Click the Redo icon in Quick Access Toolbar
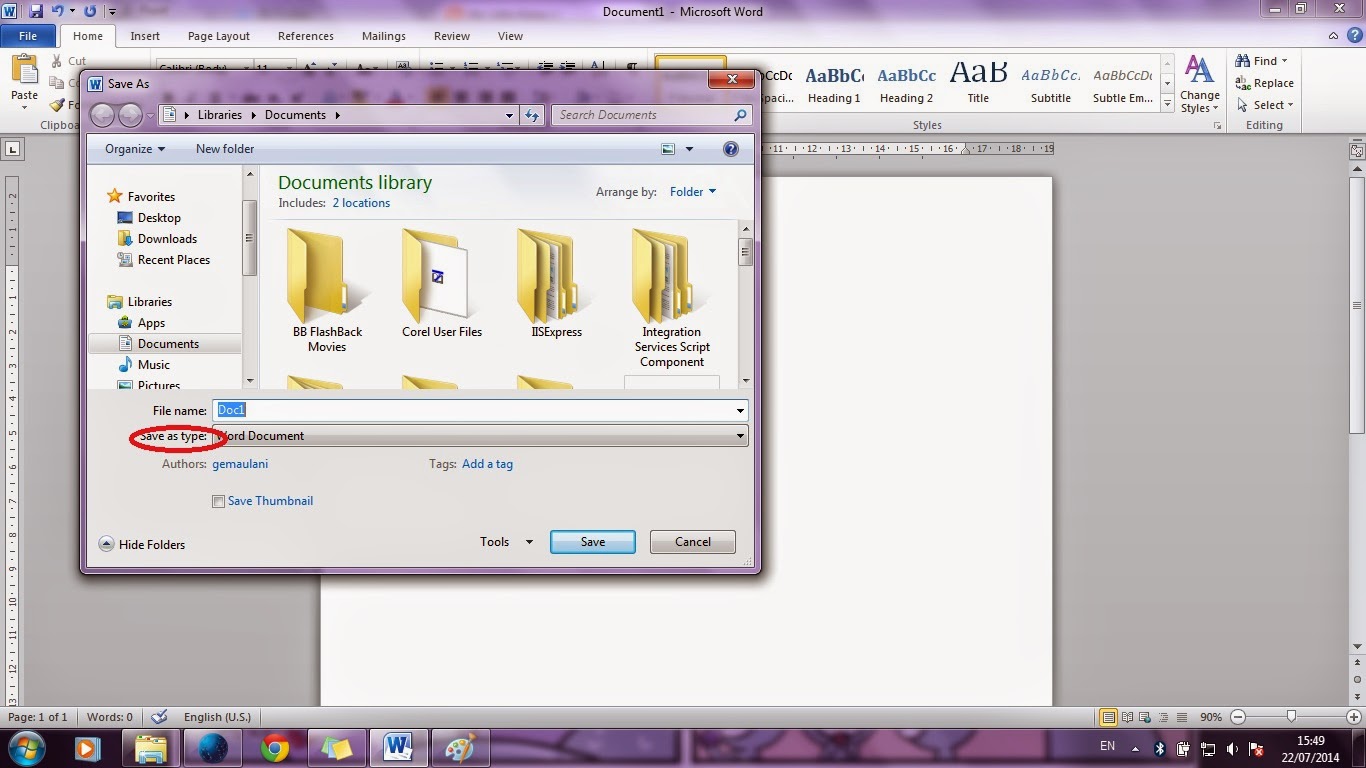The image size is (1366, 768). tap(90, 11)
